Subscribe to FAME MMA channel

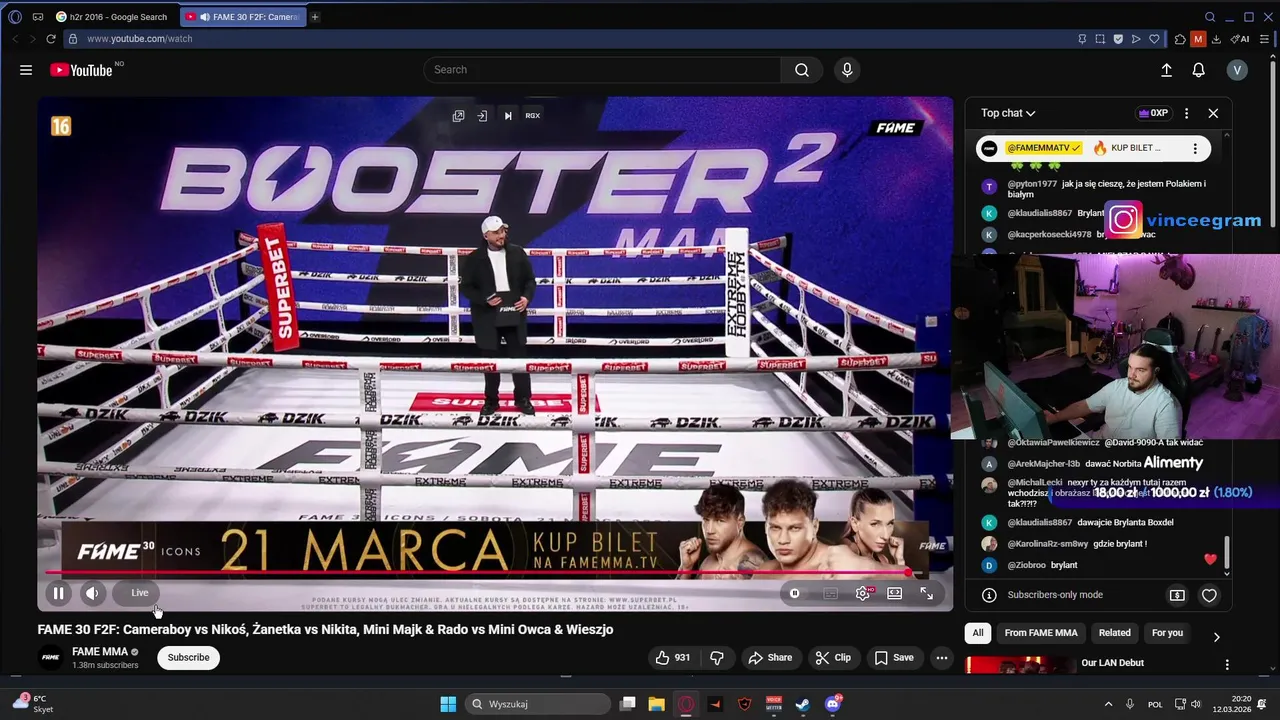(188, 657)
